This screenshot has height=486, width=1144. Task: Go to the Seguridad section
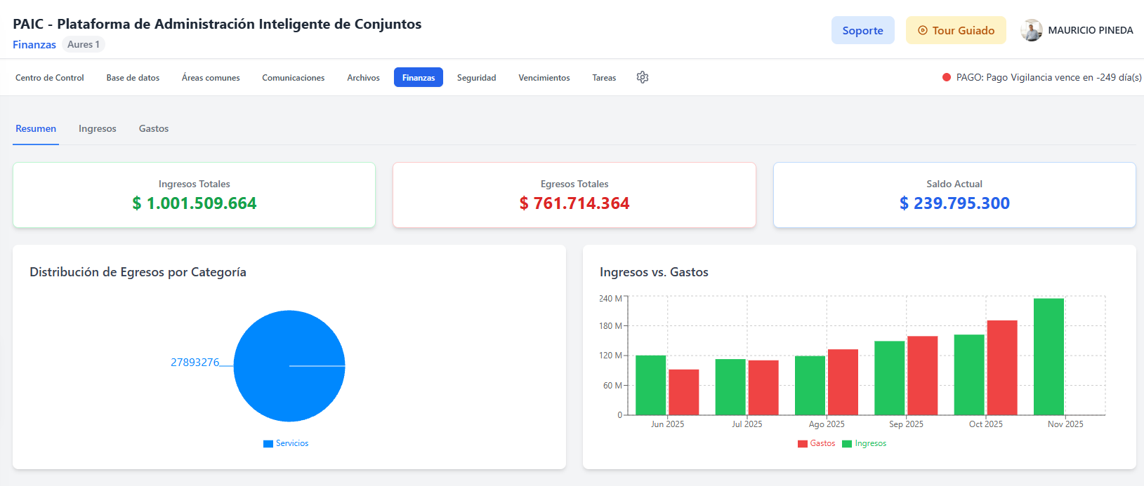click(x=476, y=77)
